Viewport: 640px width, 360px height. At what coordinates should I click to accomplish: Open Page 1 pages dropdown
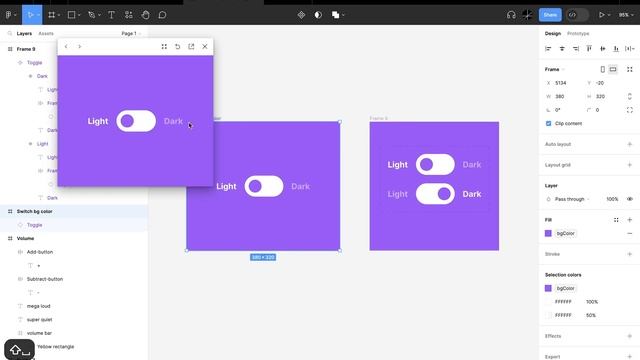(131, 33)
